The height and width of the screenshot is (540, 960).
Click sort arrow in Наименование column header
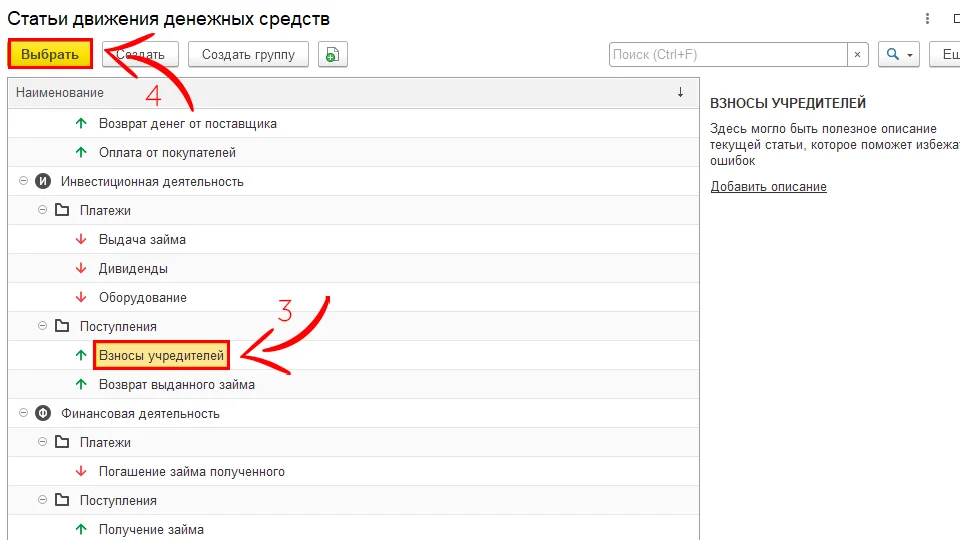[680, 92]
